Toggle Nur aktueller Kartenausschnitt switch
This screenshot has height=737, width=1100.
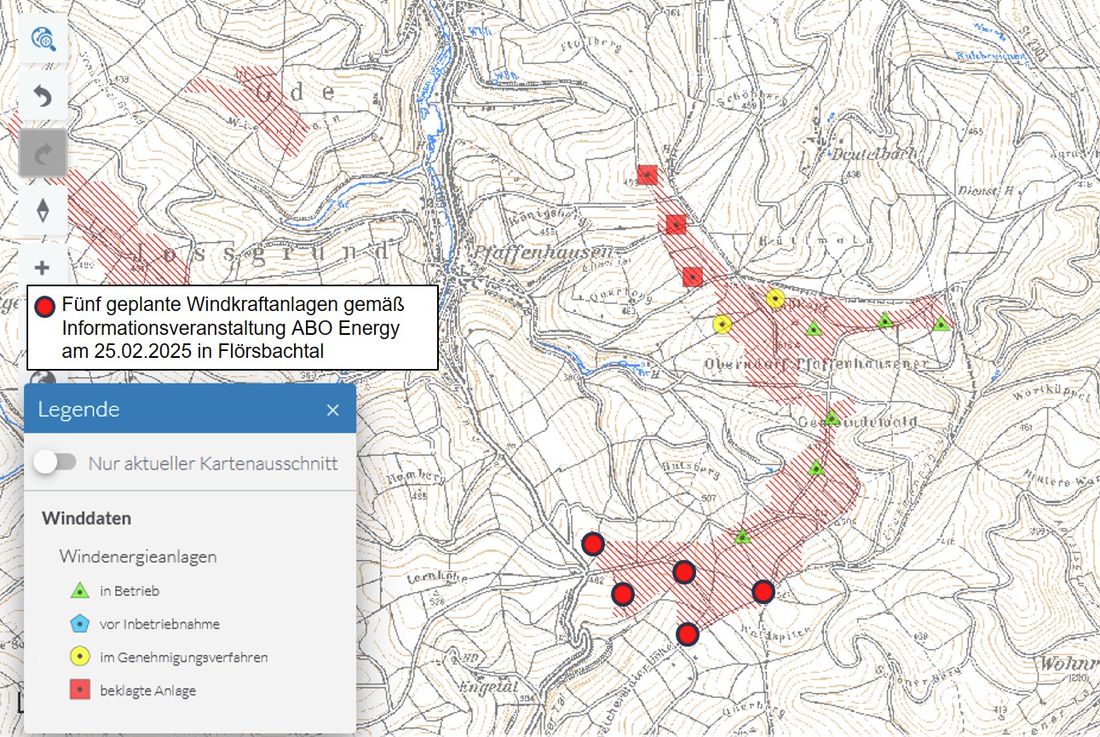[55, 463]
